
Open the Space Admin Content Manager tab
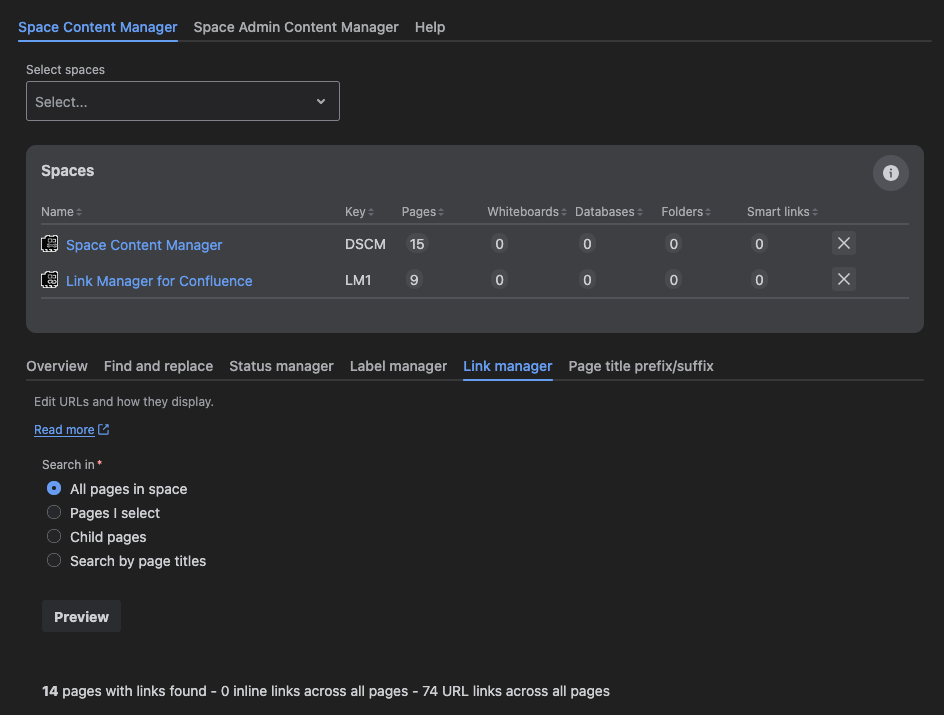pyautogui.click(x=296, y=27)
